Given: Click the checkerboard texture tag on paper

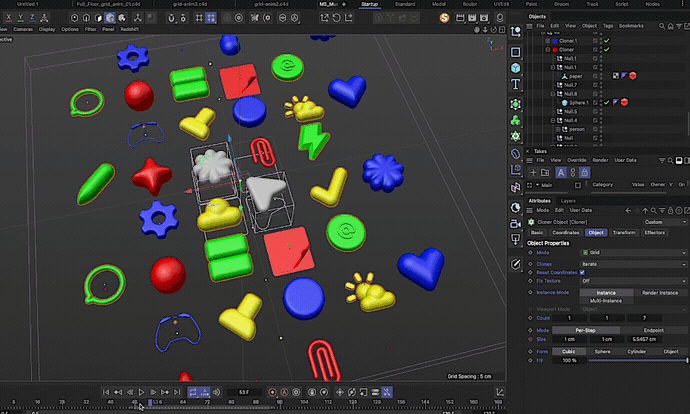Looking at the screenshot, I should coord(616,76).
